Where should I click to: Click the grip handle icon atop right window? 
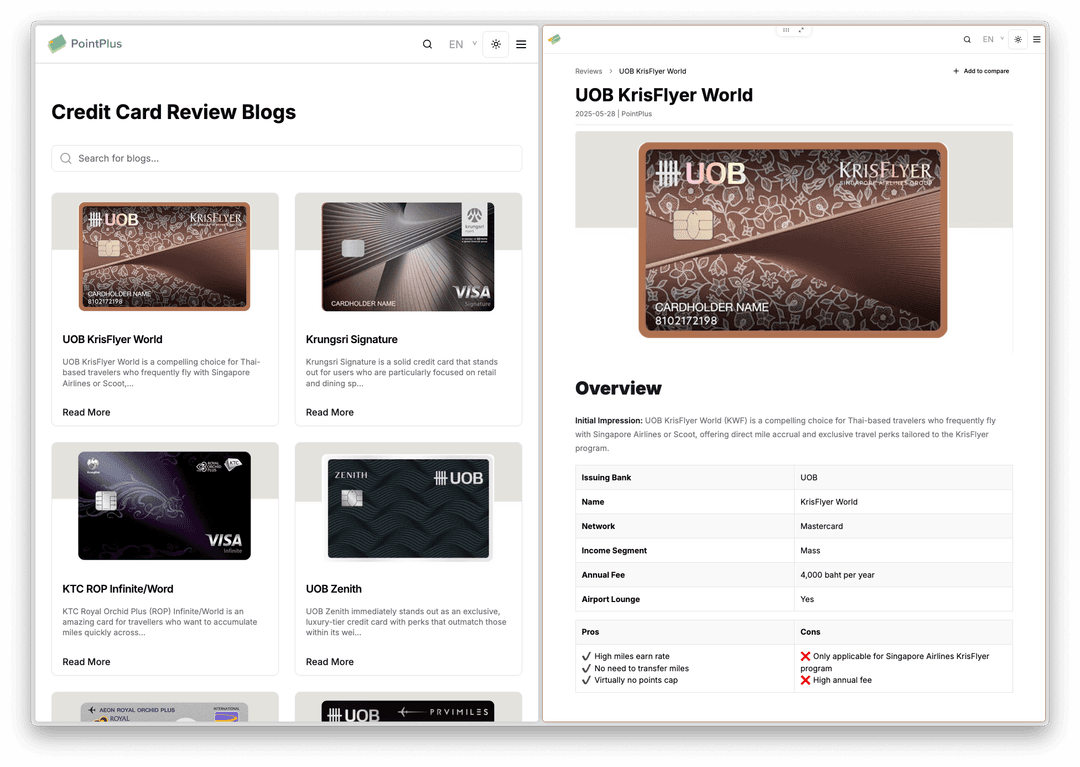(x=786, y=30)
